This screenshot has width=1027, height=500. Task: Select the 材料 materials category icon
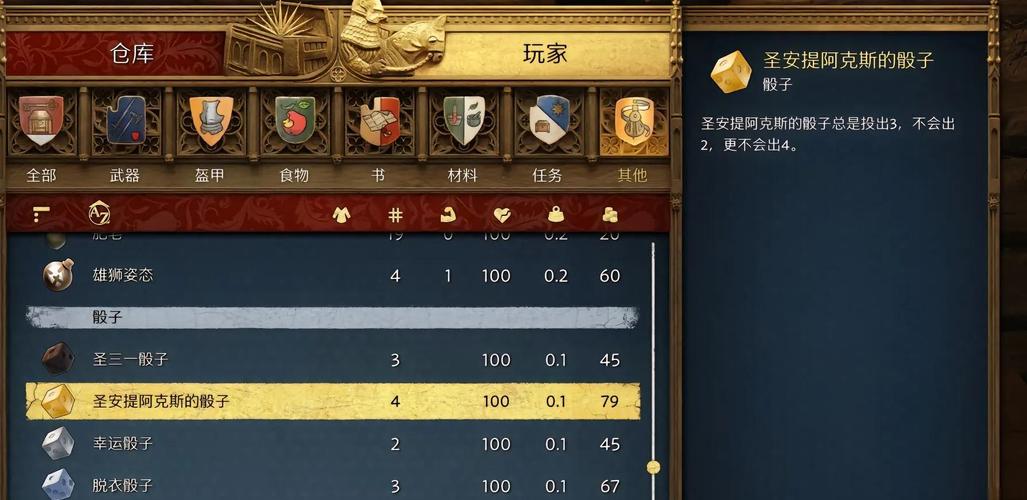coord(464,121)
